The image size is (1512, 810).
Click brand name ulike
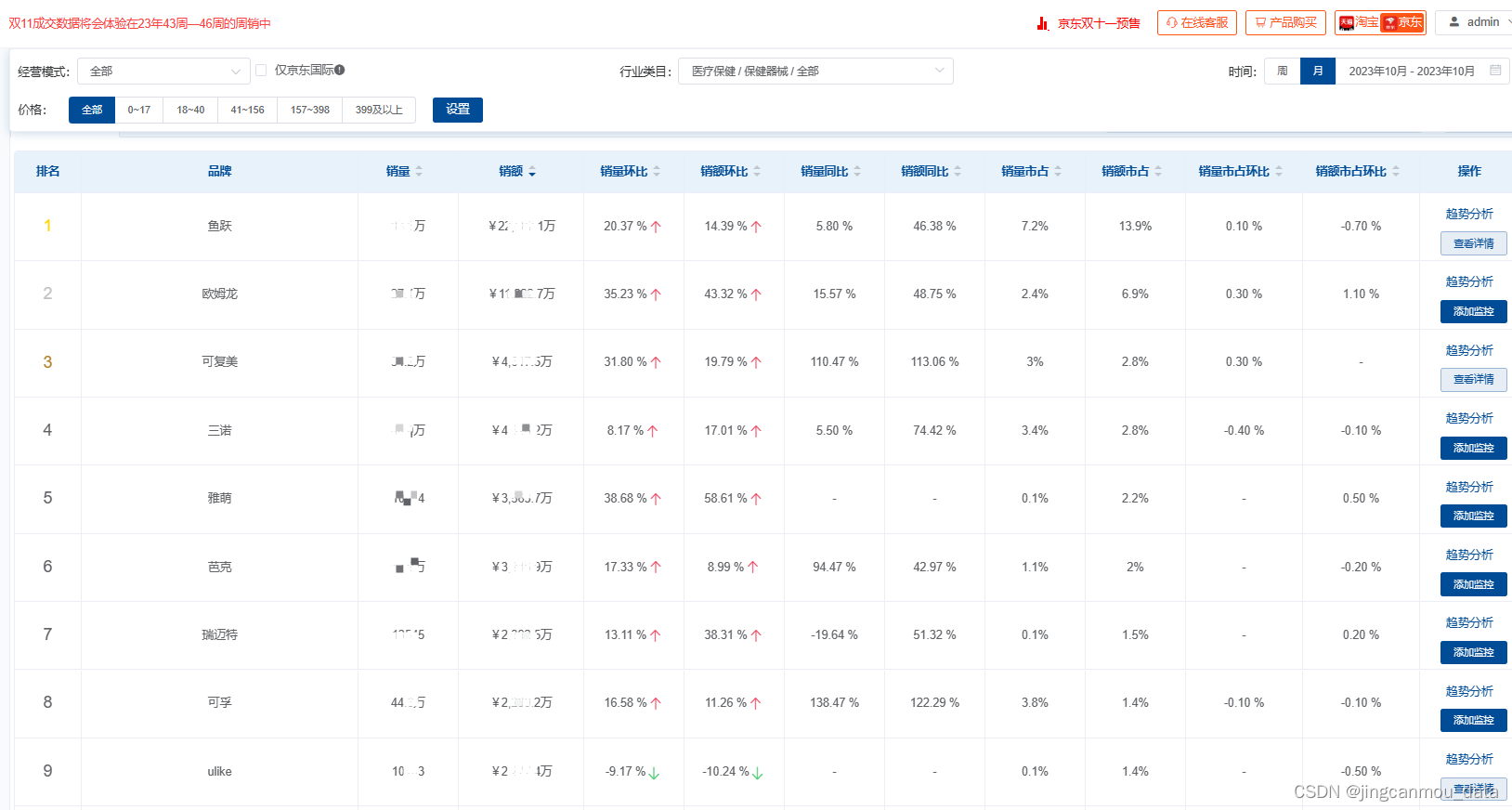pyautogui.click(x=220, y=771)
